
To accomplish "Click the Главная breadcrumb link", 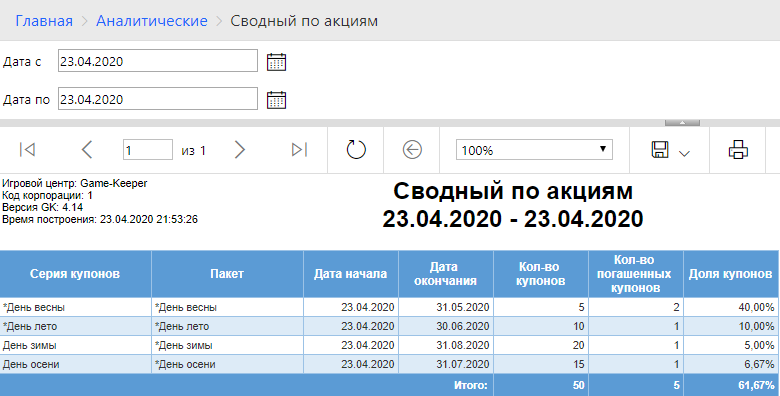I will [x=44, y=21].
